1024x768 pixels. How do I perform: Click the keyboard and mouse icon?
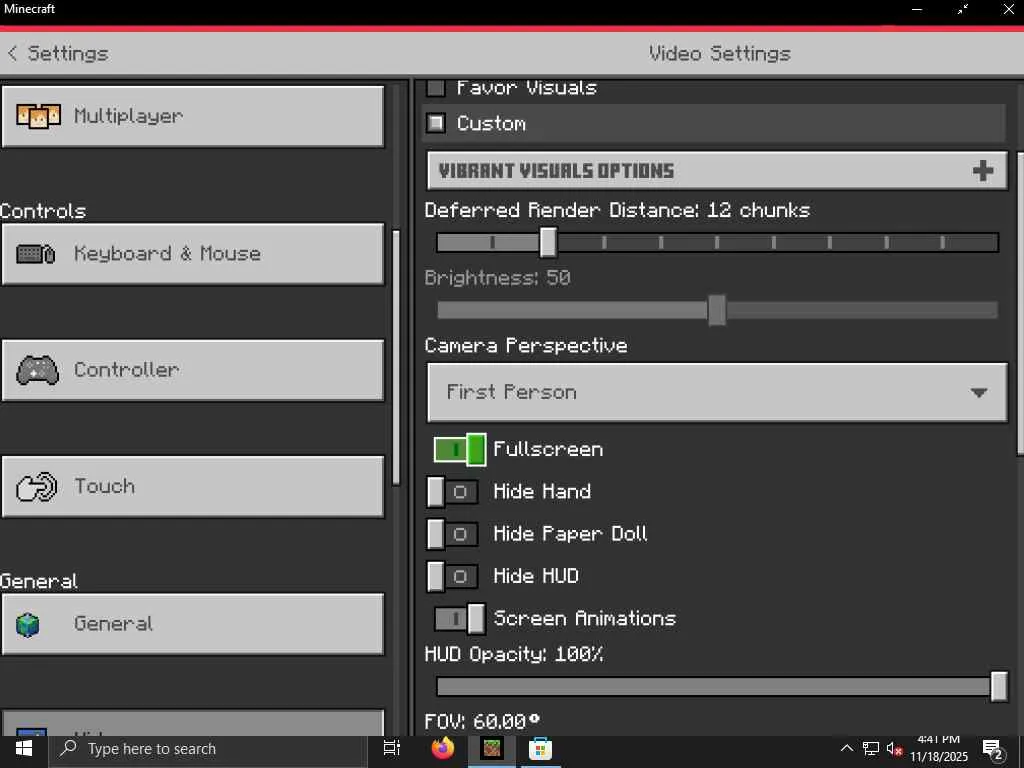(35, 254)
